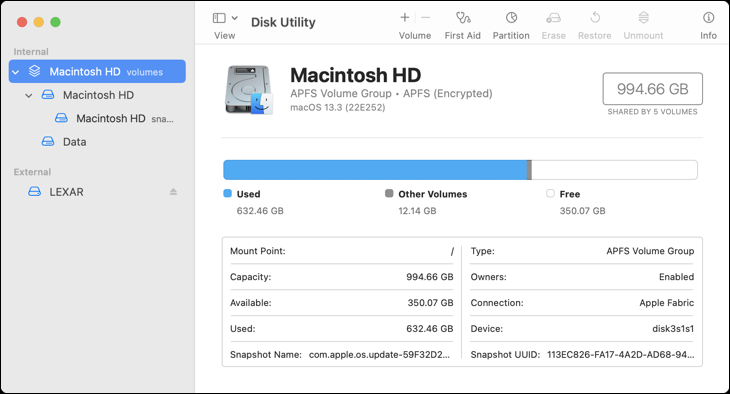The width and height of the screenshot is (730, 394).
Task: Open the sidebar View menu icon
Action: [219, 18]
